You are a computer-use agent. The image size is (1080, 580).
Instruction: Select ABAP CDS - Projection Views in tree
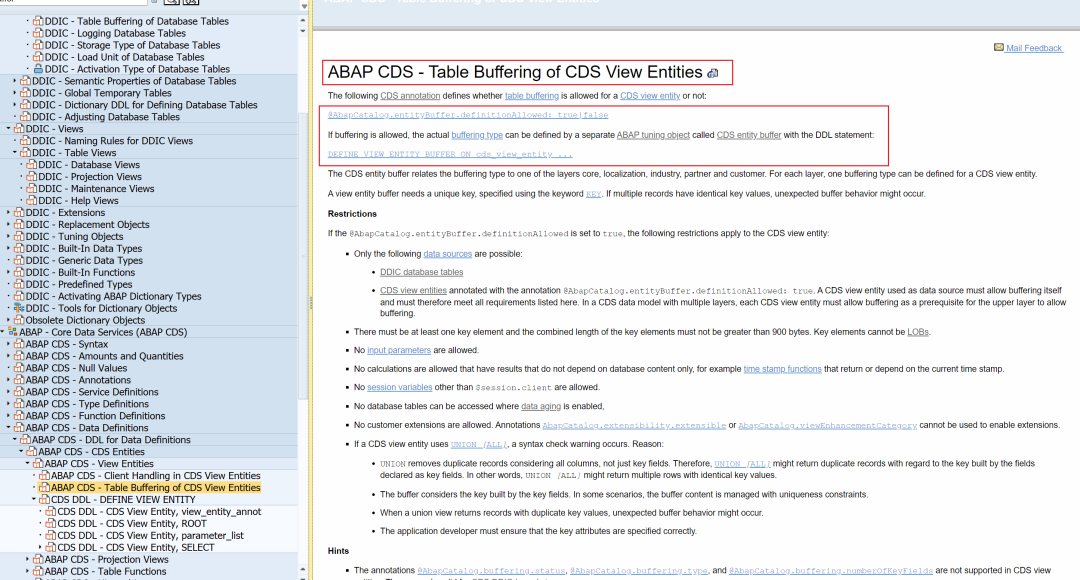tap(107, 560)
